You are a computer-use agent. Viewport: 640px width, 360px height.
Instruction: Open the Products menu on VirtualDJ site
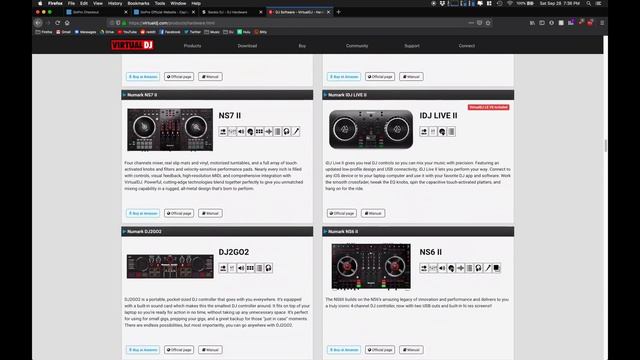pyautogui.click(x=192, y=46)
